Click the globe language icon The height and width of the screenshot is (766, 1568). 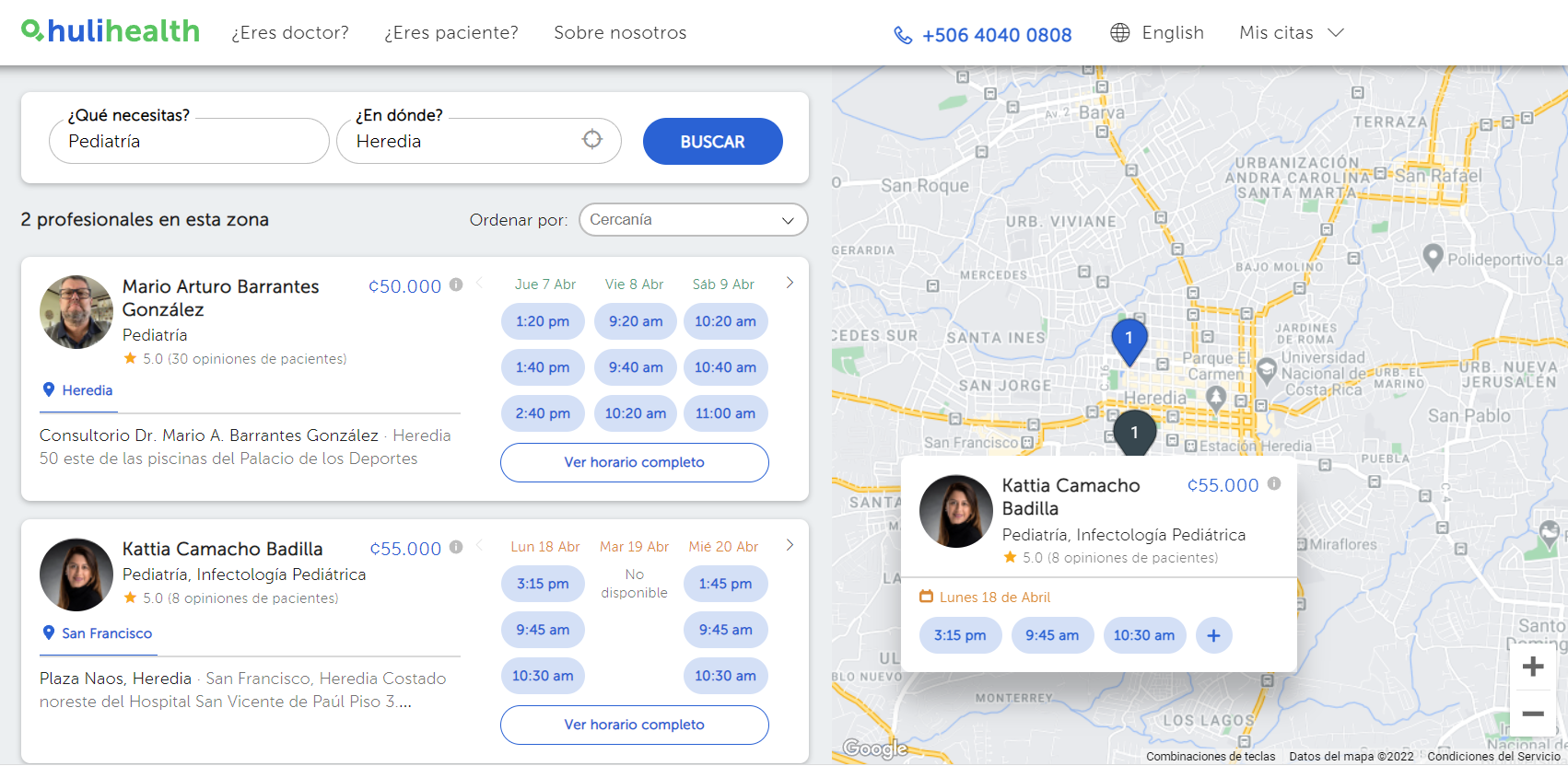pyautogui.click(x=1120, y=32)
